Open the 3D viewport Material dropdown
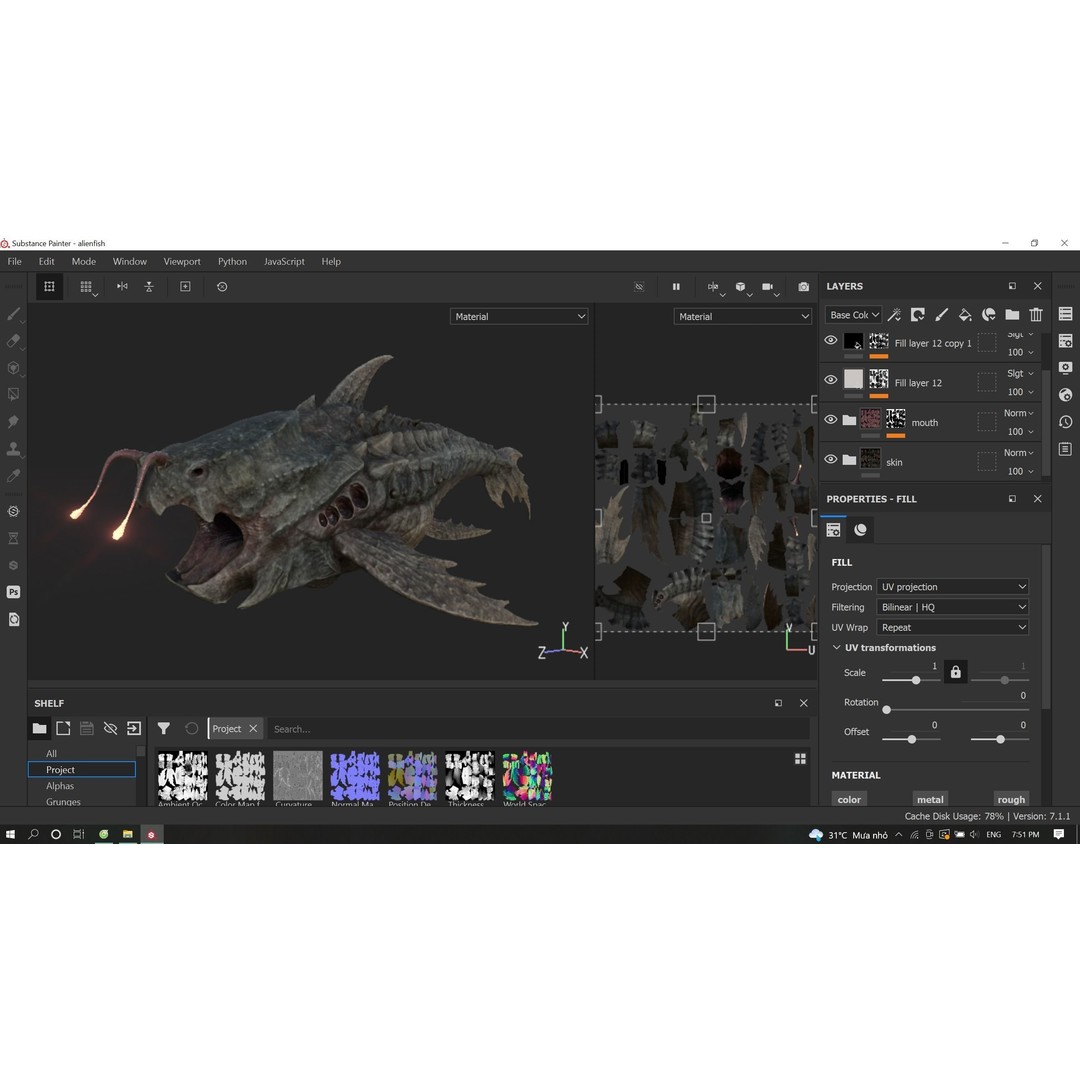Viewport: 1080px width, 1080px height. click(519, 316)
